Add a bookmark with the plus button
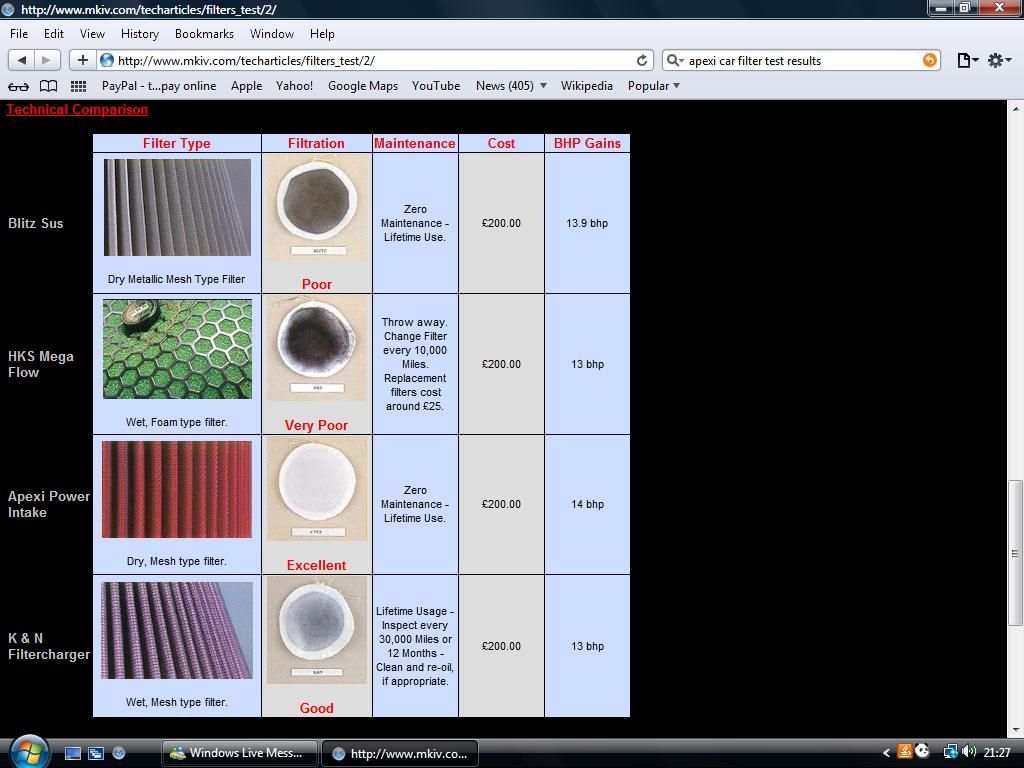The height and width of the screenshot is (768, 1024). click(x=82, y=60)
